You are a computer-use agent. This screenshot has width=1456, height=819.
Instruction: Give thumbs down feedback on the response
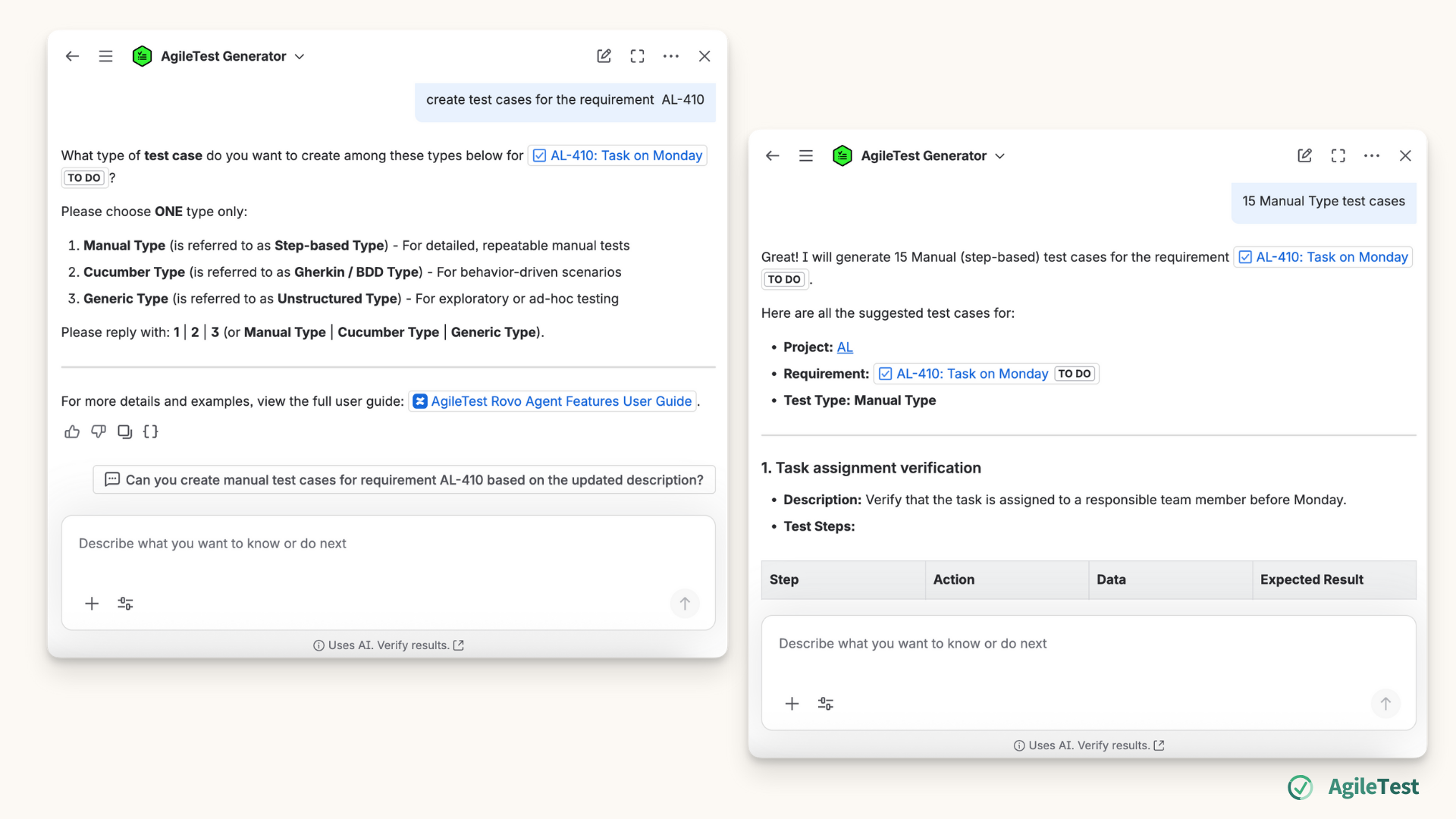tap(98, 431)
